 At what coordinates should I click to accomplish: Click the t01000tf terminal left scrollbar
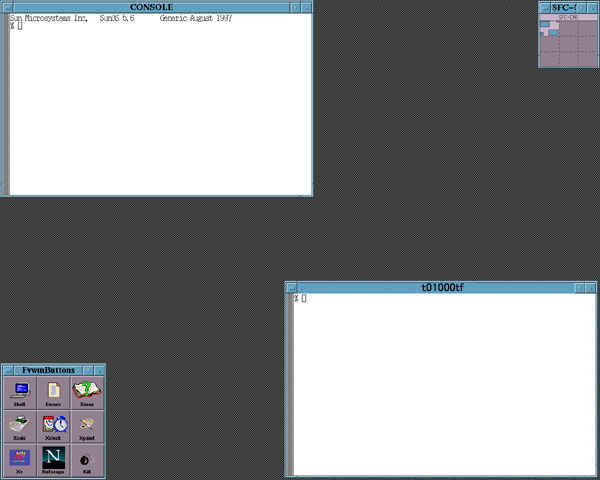(x=289, y=385)
